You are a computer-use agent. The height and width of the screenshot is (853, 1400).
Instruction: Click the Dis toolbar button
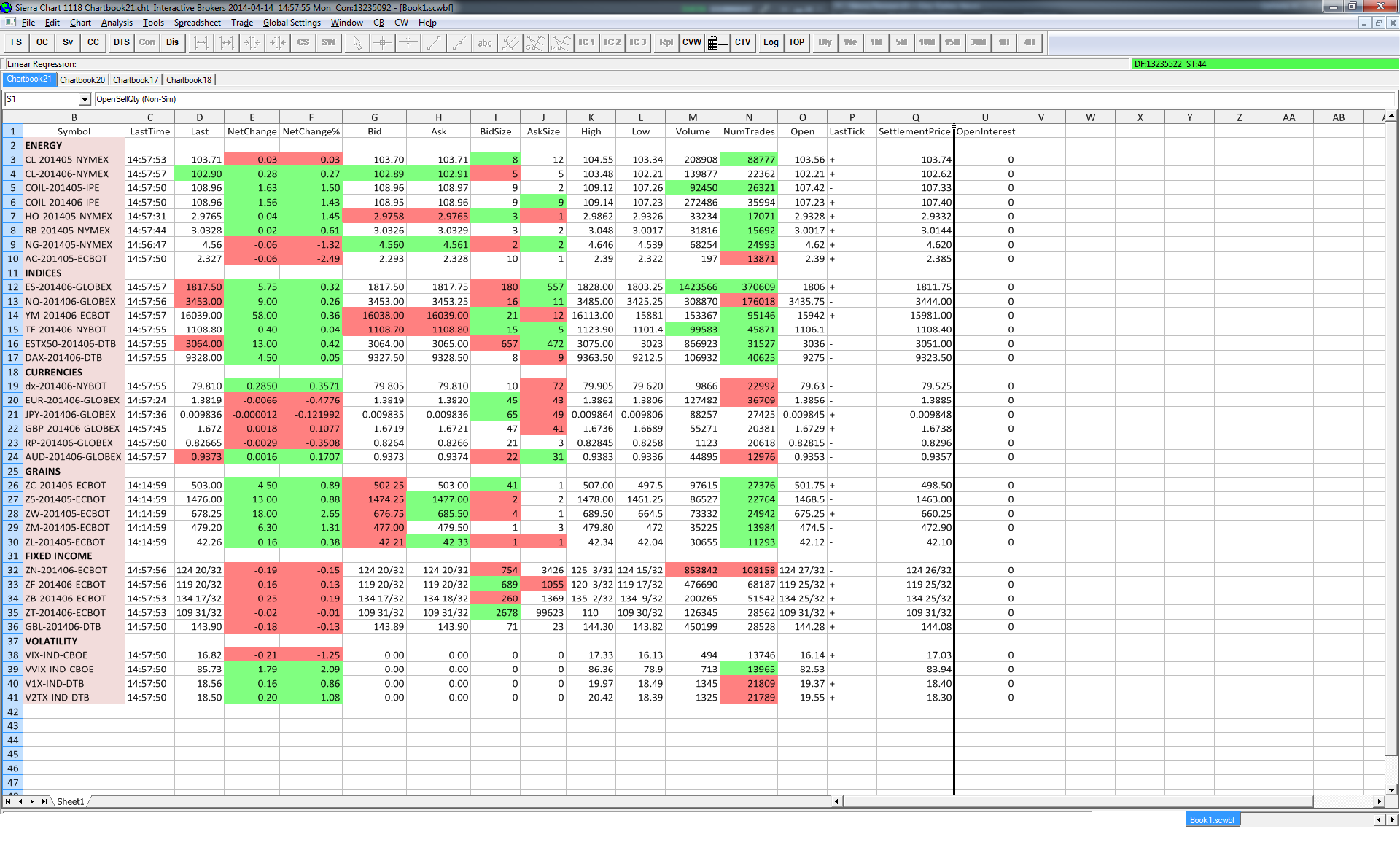point(172,42)
